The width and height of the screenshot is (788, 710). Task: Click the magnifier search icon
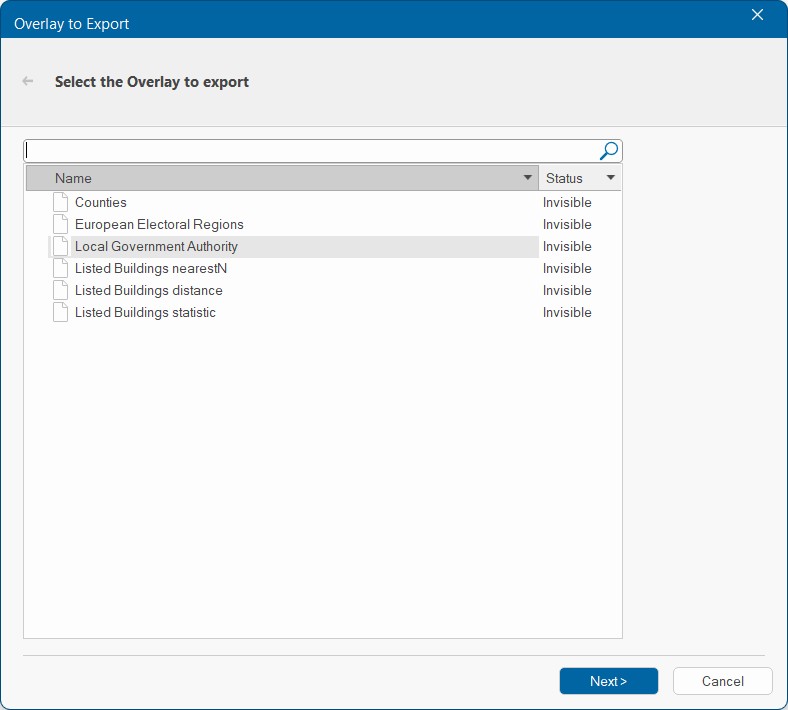pyautogui.click(x=609, y=151)
